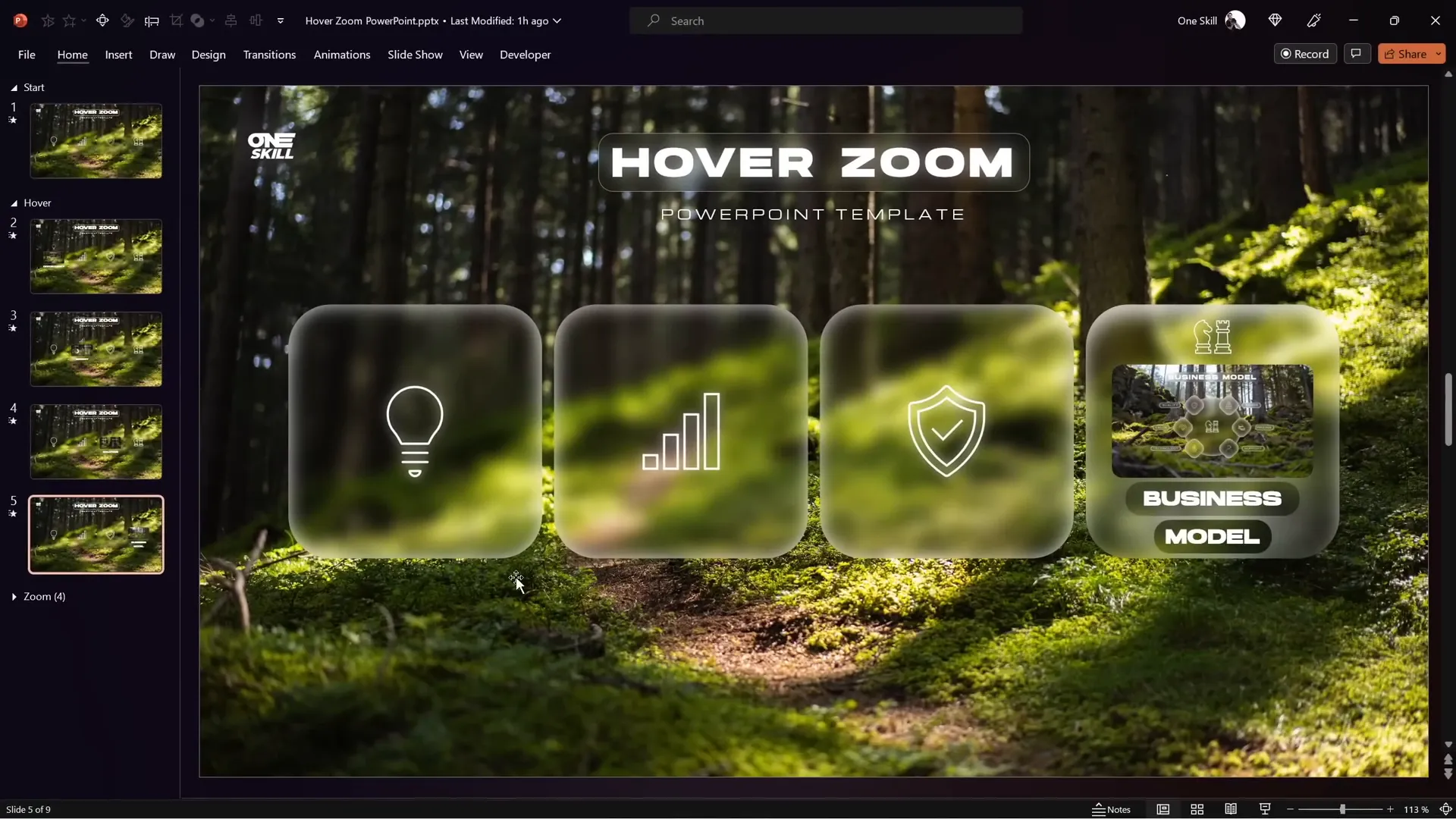Open the file name dropdown chevron
1456x819 pixels.
click(x=557, y=20)
